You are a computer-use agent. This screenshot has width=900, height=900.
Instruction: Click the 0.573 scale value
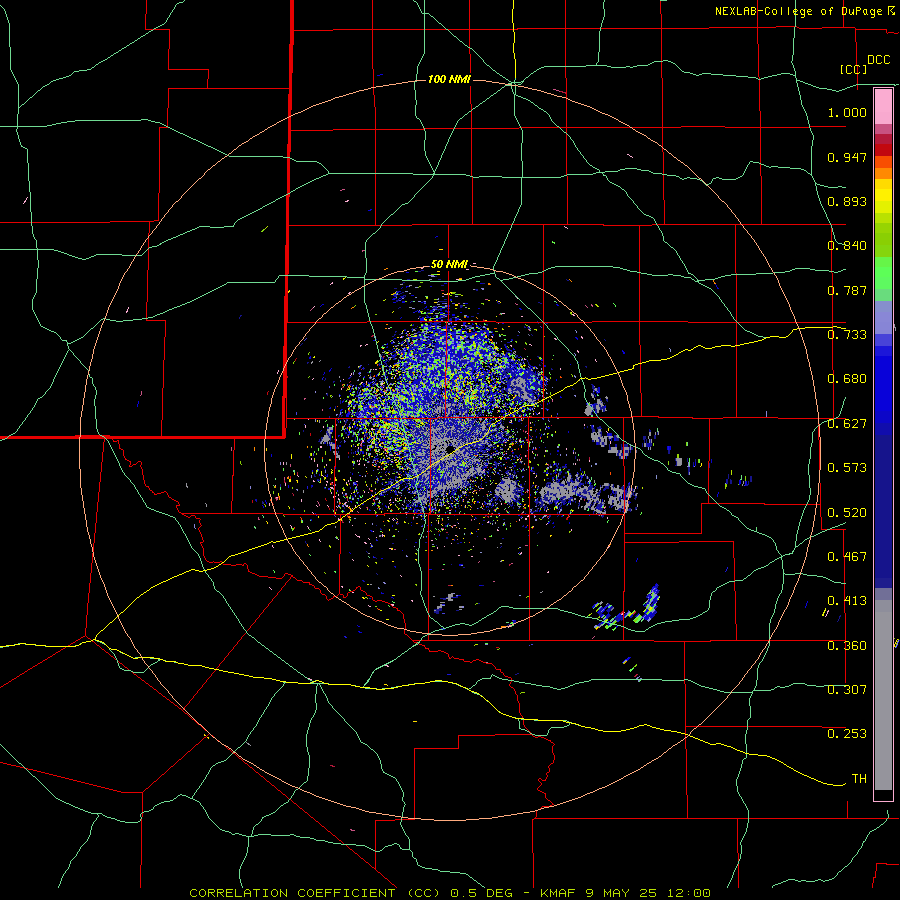pos(847,468)
